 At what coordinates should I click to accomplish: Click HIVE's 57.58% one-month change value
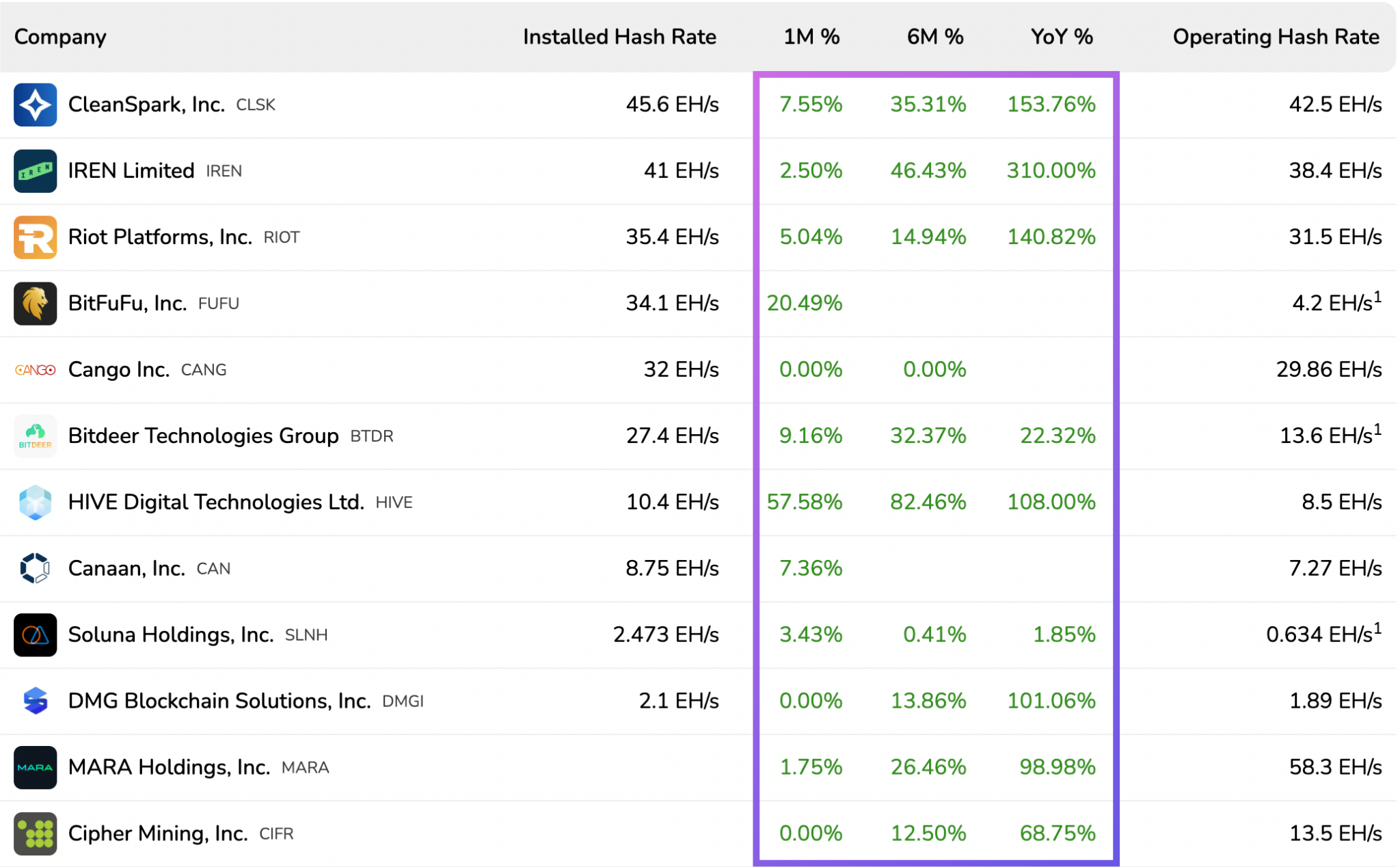[804, 502]
